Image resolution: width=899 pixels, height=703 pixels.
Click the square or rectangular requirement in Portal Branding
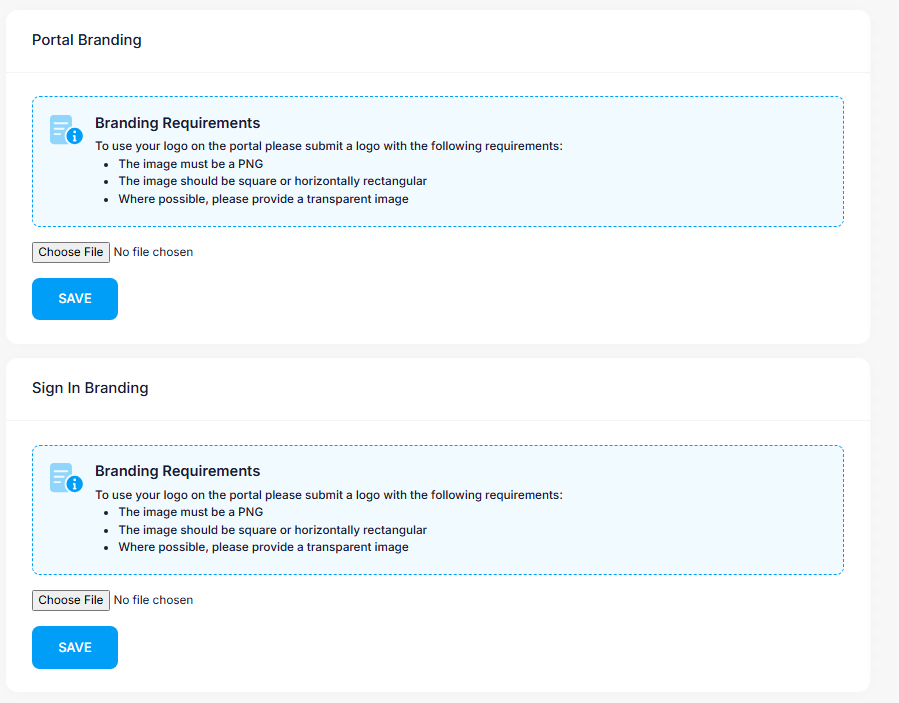[272, 181]
